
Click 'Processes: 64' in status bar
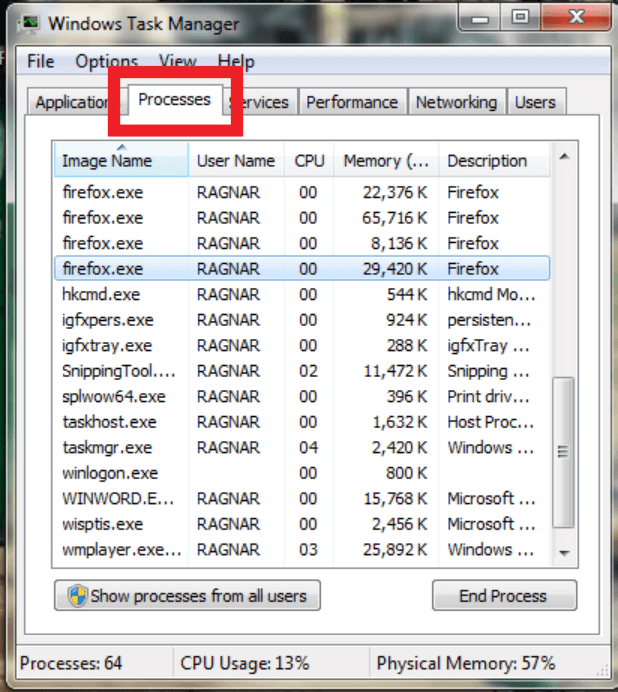[x=71, y=663]
